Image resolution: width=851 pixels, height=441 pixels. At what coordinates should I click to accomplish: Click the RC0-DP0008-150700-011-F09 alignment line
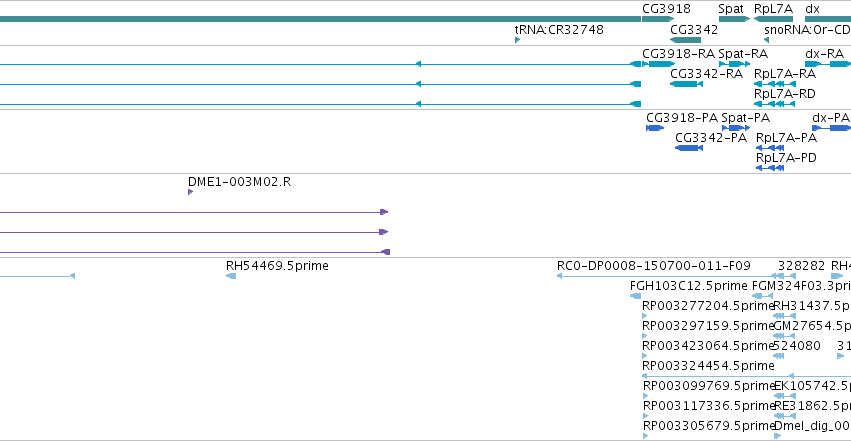(665, 276)
